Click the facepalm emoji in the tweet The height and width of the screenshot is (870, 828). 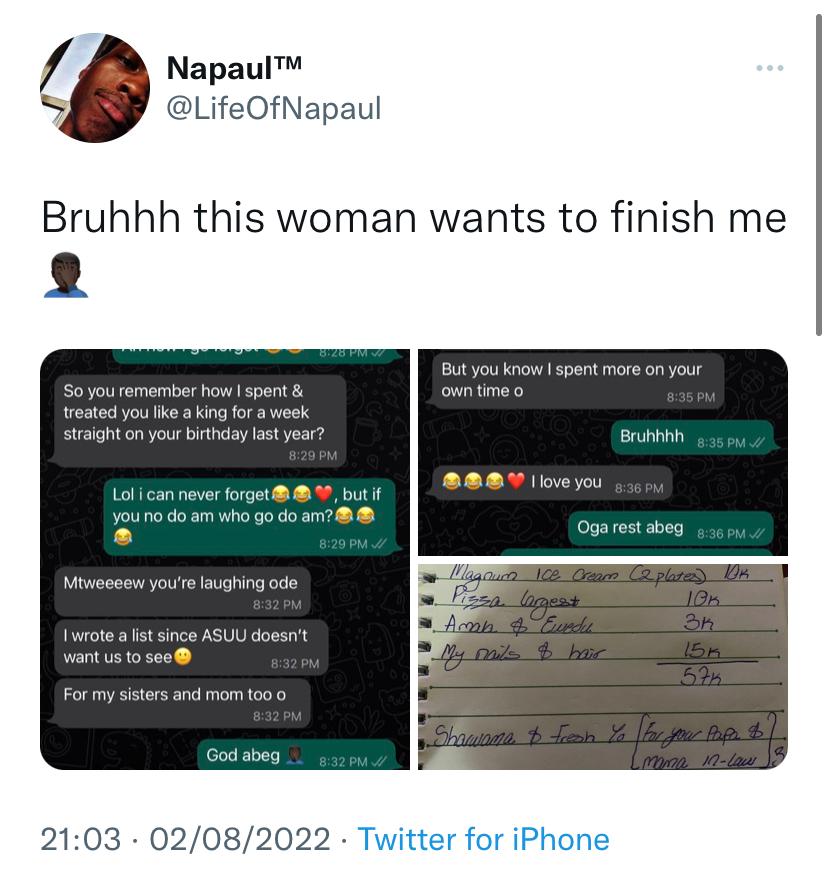pyautogui.click(x=65, y=275)
